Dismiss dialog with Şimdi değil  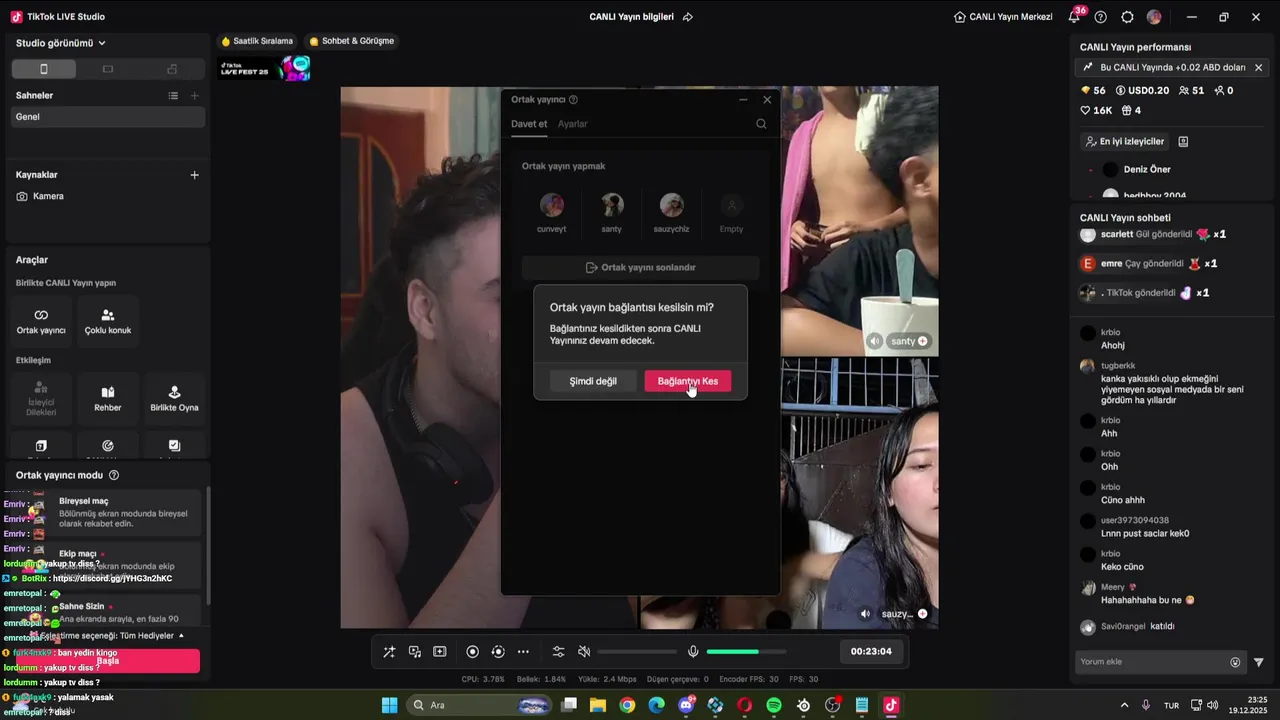(x=593, y=381)
